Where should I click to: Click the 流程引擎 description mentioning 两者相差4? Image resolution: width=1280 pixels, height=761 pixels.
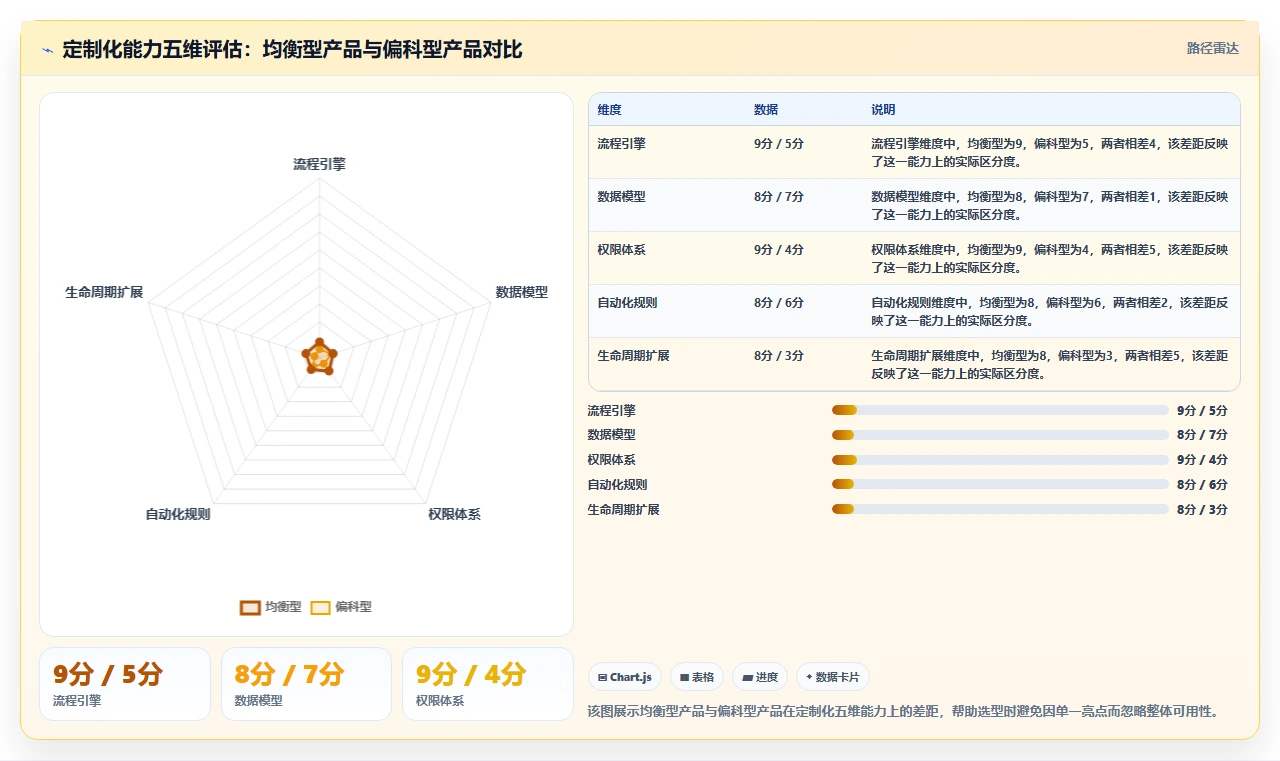[1050, 152]
